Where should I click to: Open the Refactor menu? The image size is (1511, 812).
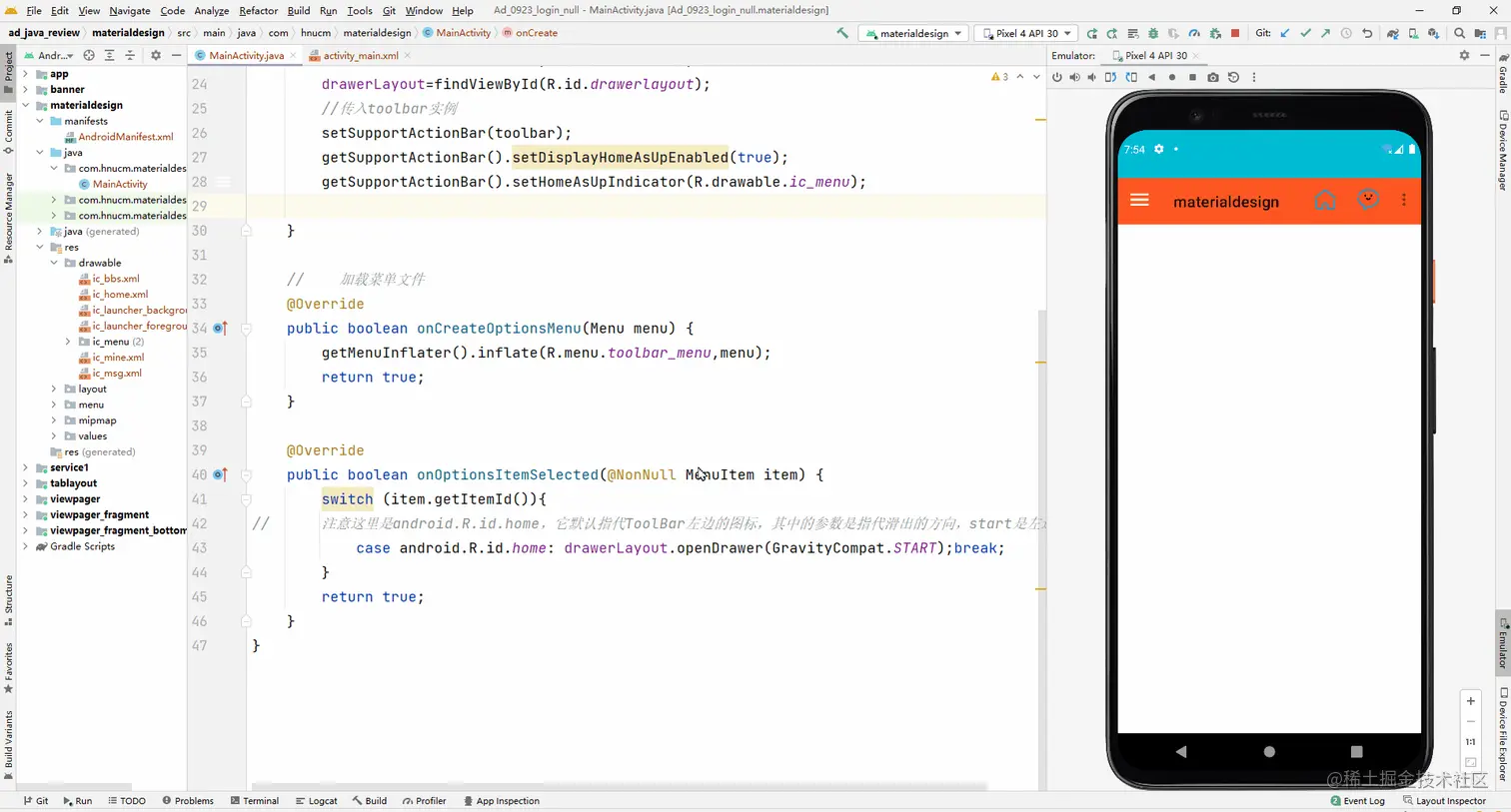[x=258, y=10]
